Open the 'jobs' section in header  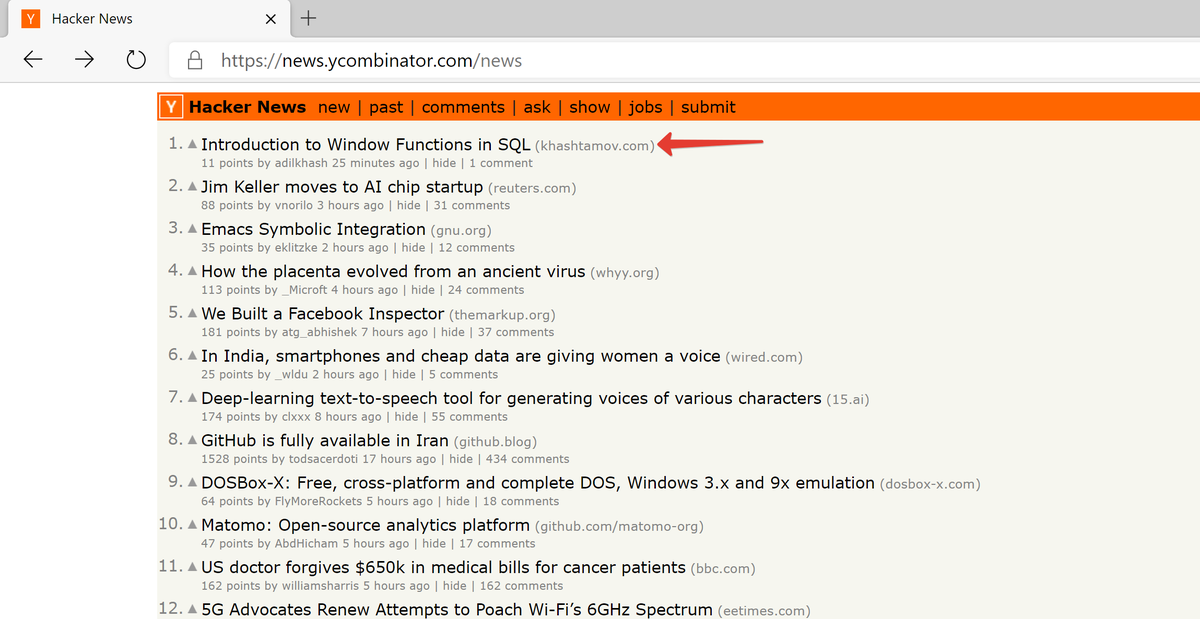point(646,107)
